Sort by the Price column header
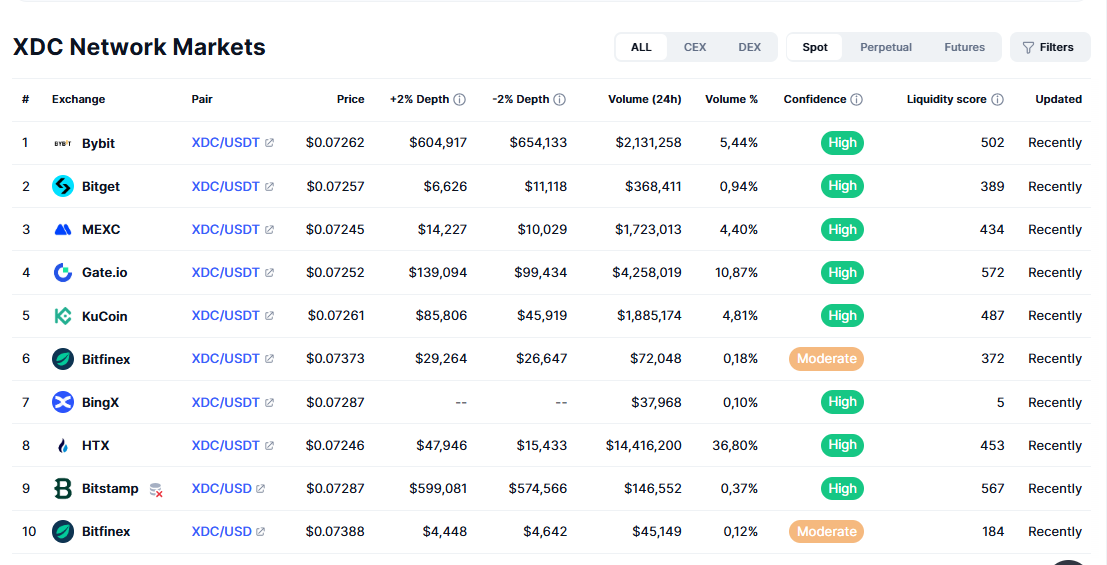 click(351, 100)
